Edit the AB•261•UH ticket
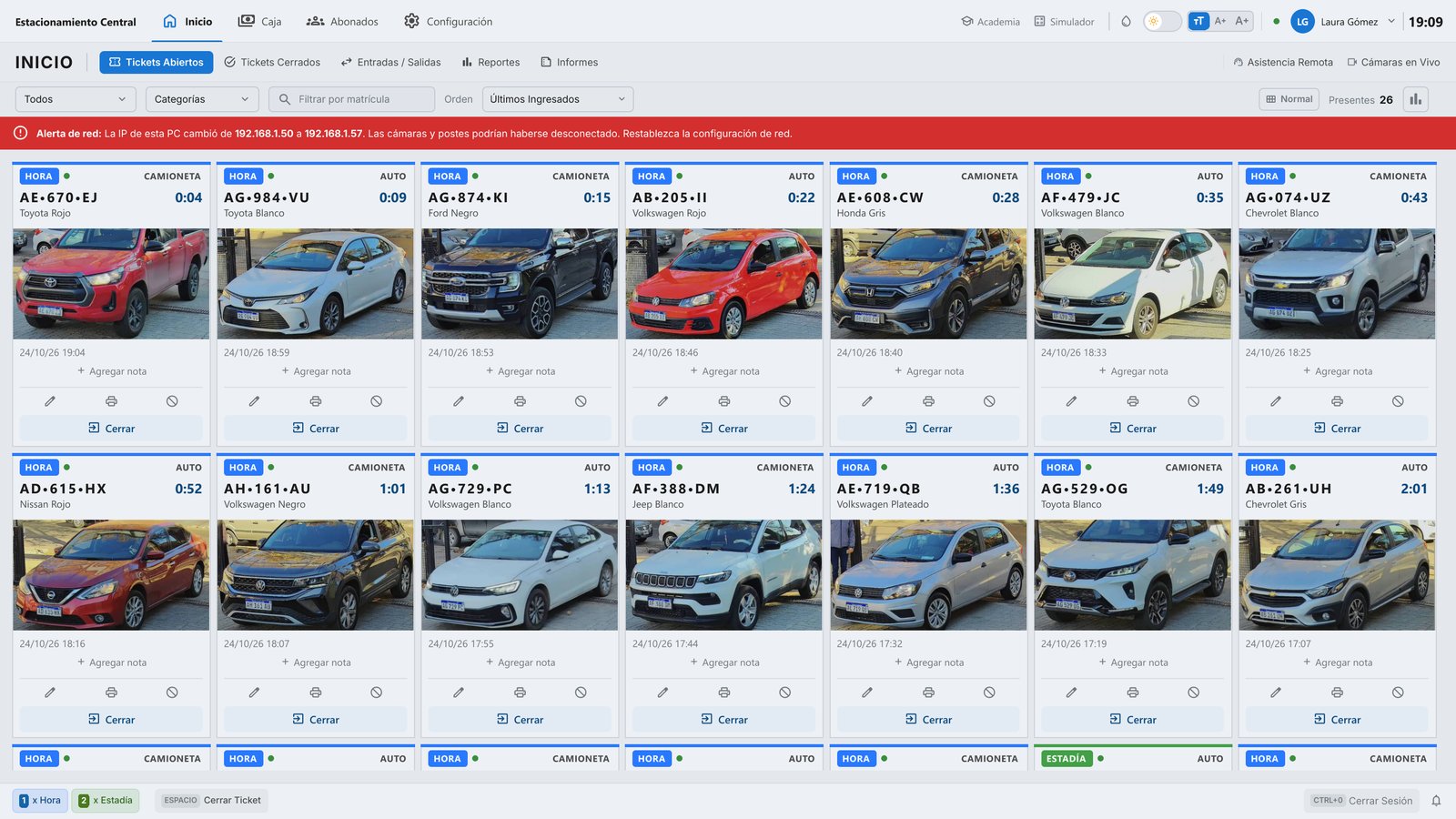Image resolution: width=1456 pixels, height=819 pixels. click(1276, 693)
